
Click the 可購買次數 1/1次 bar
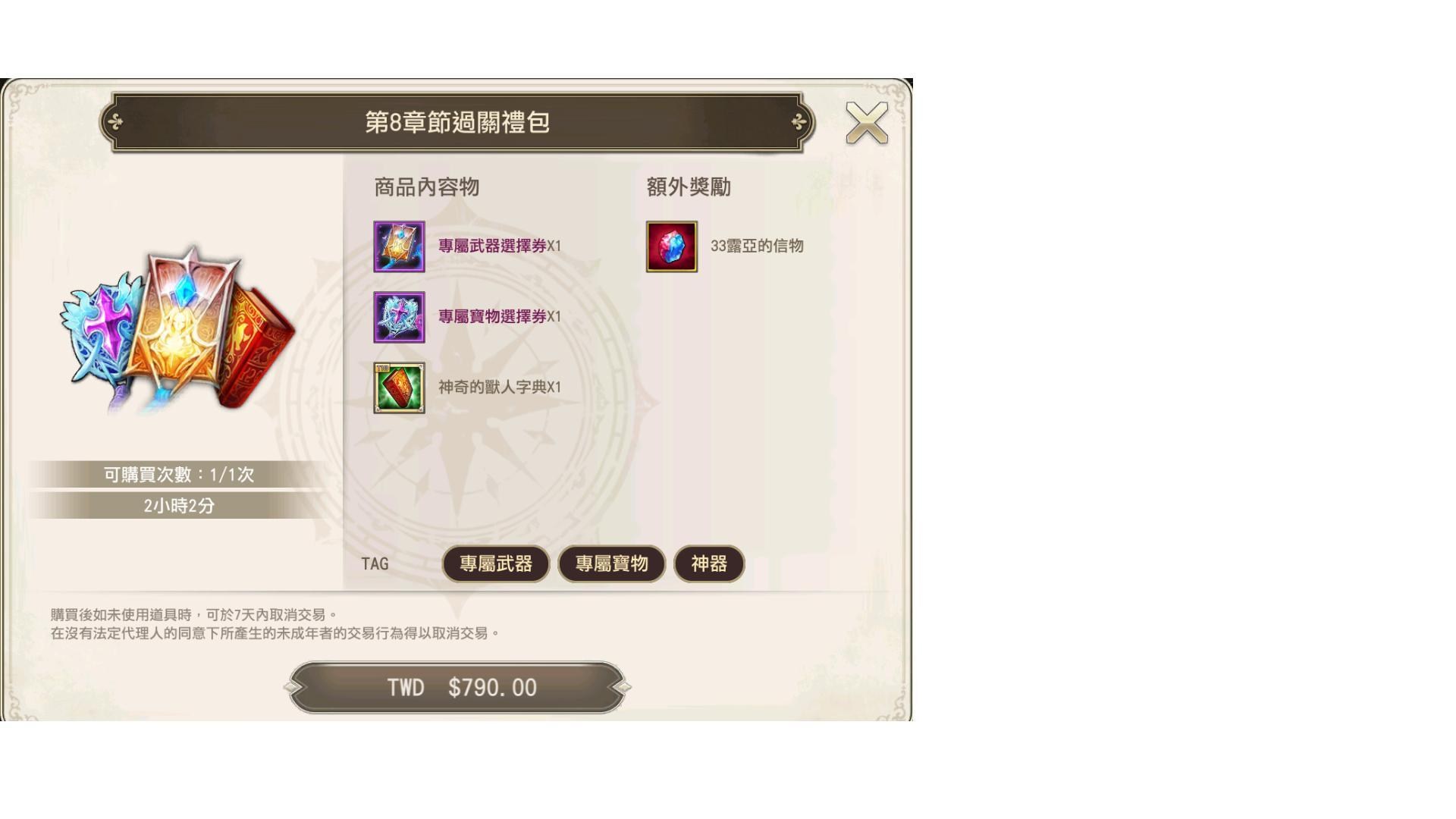click(179, 475)
